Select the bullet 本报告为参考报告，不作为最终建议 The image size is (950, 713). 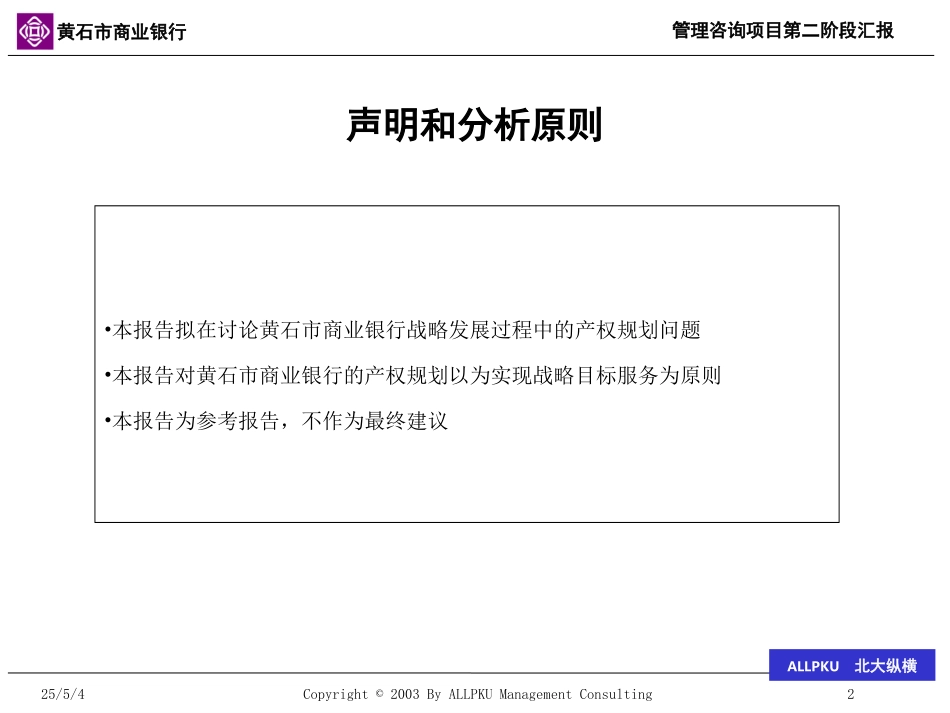(x=276, y=420)
